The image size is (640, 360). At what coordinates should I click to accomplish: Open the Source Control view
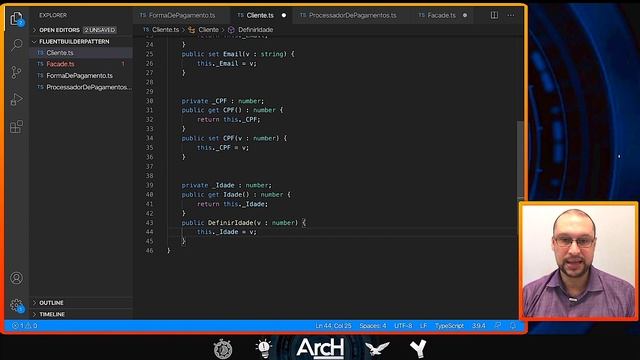click(x=16, y=72)
